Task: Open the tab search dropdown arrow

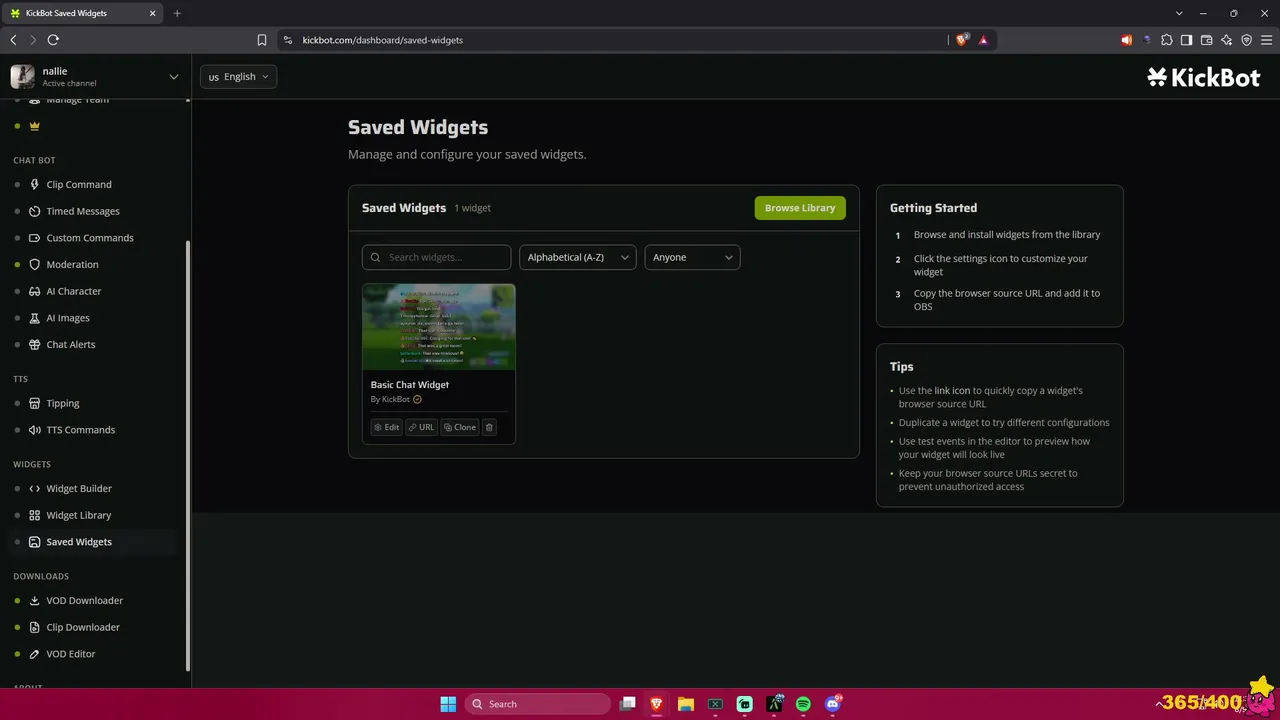Action: point(1179,13)
